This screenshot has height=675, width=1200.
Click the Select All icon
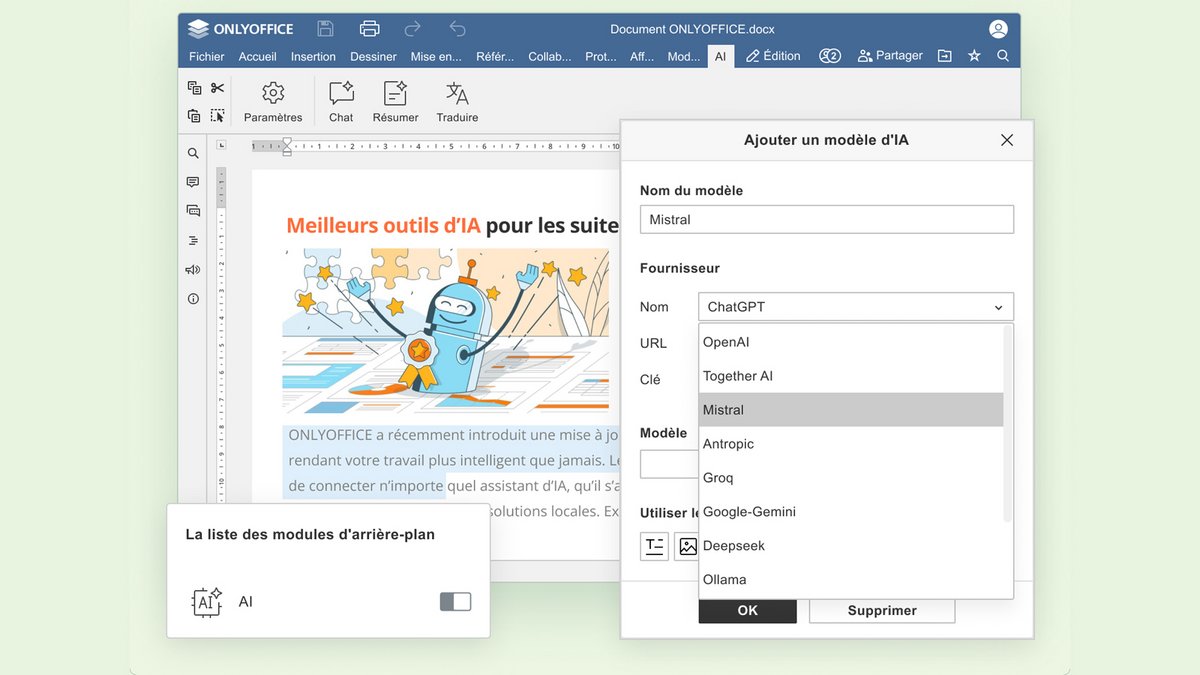[217, 115]
